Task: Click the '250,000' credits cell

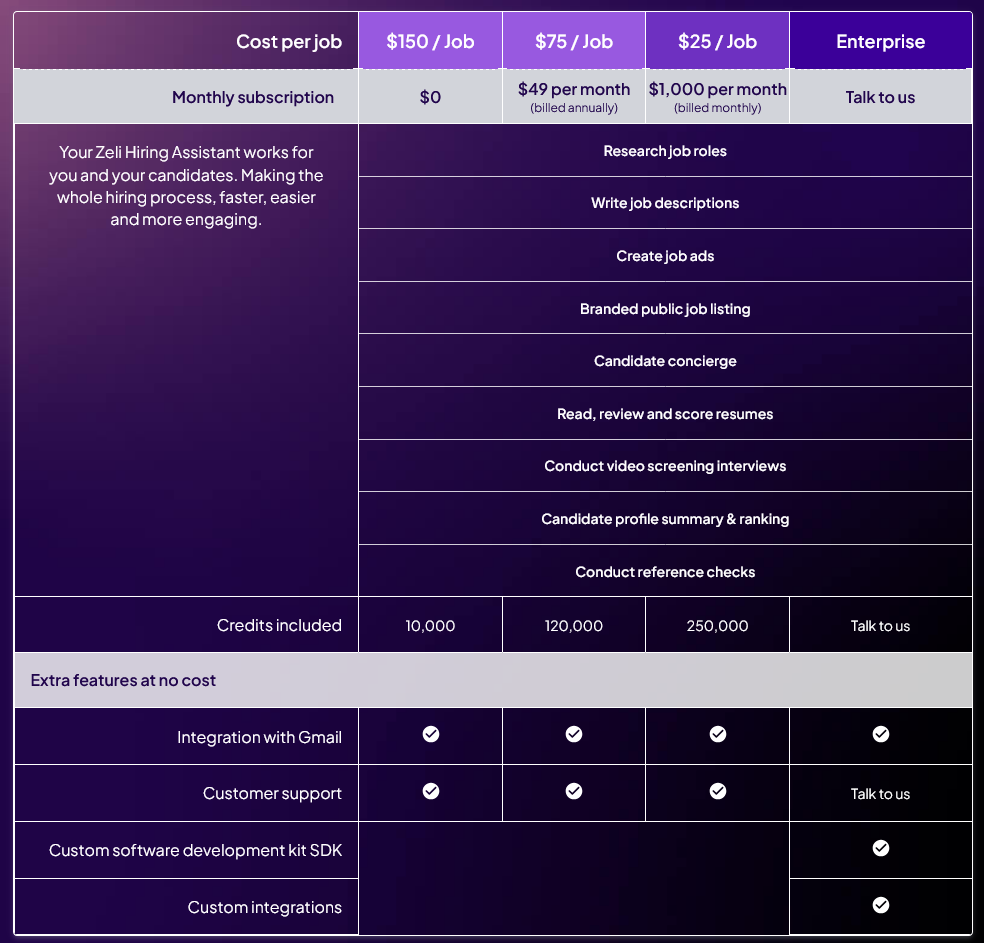Action: (x=717, y=625)
